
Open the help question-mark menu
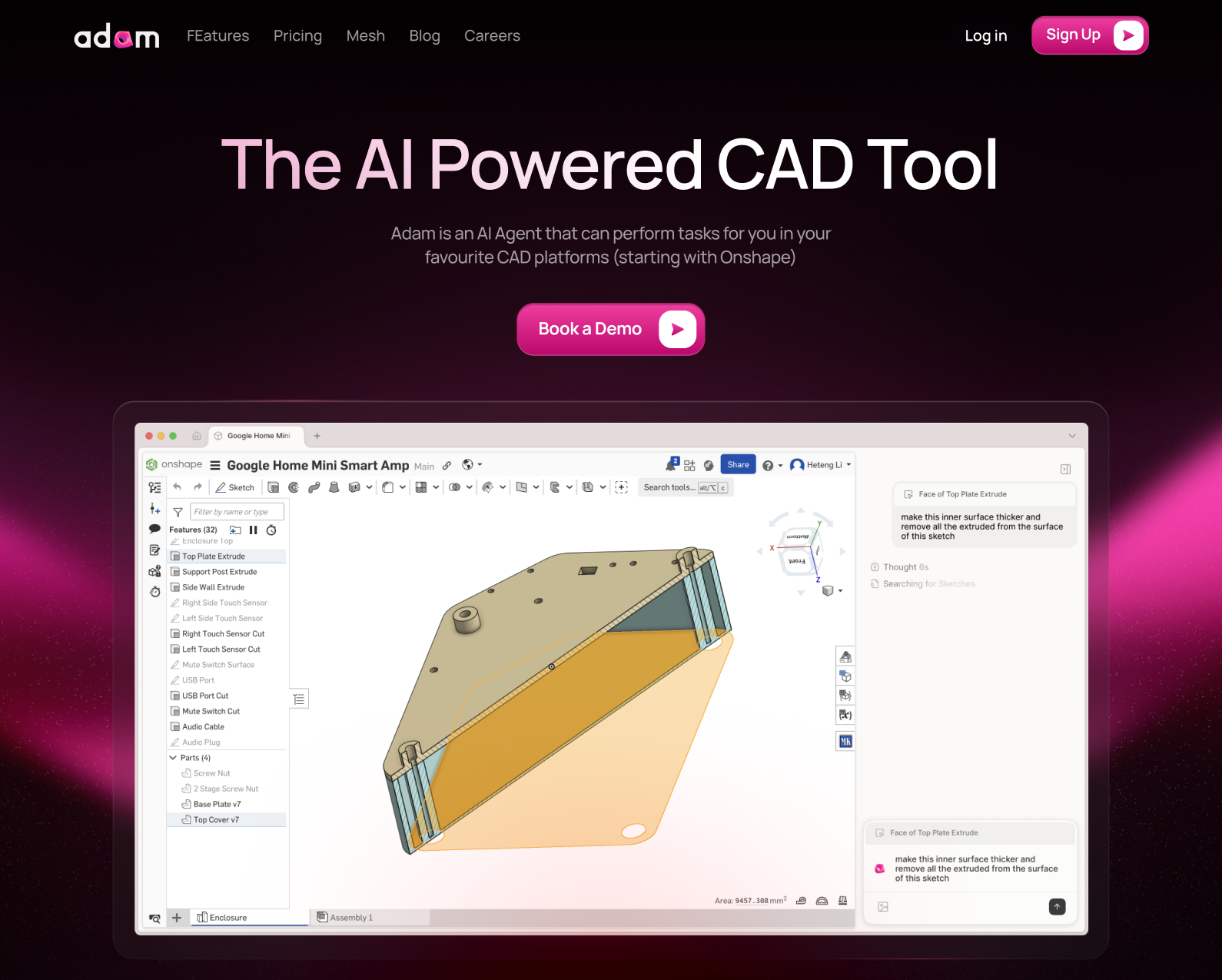772,465
